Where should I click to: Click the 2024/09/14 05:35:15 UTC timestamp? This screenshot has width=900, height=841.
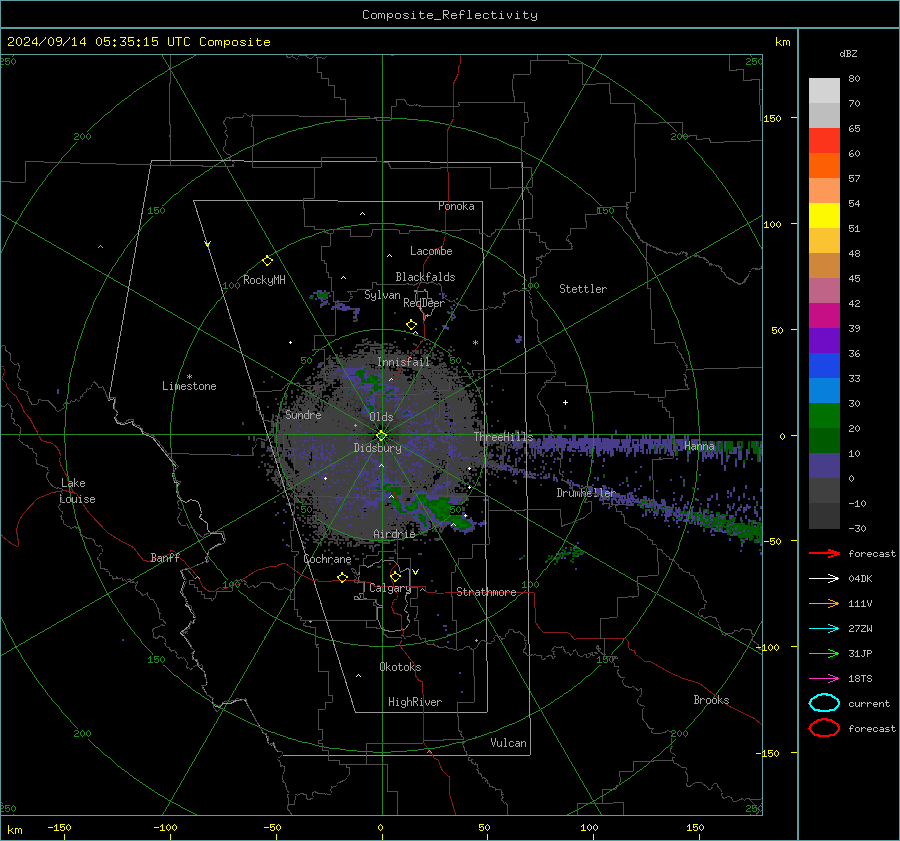(99, 42)
